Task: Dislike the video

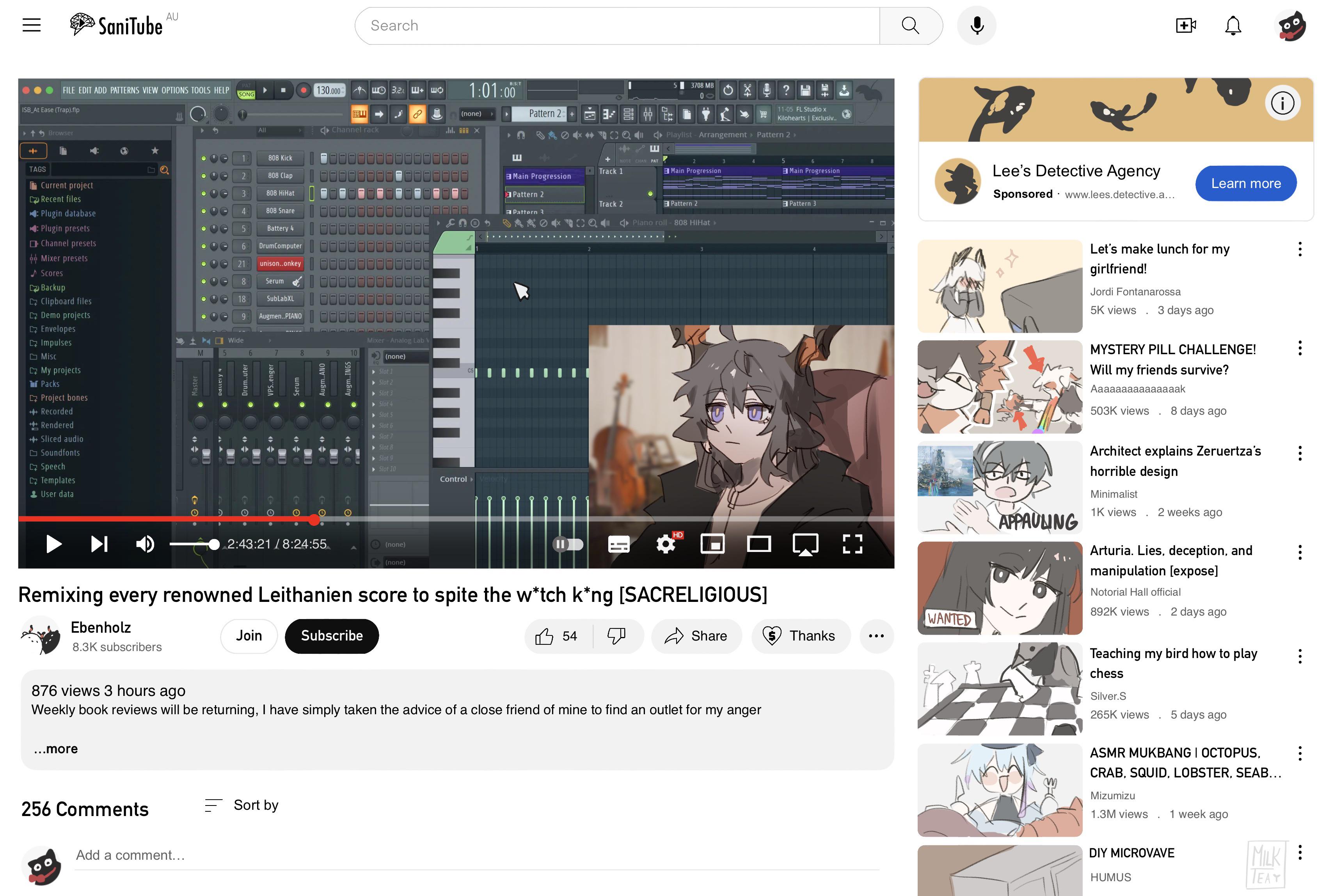Action: point(617,636)
